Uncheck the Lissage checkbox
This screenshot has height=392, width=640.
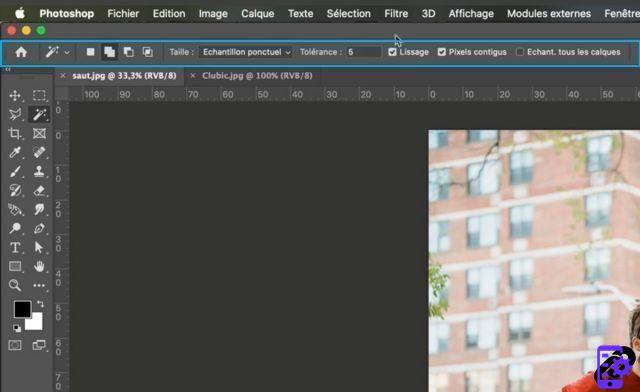392,52
